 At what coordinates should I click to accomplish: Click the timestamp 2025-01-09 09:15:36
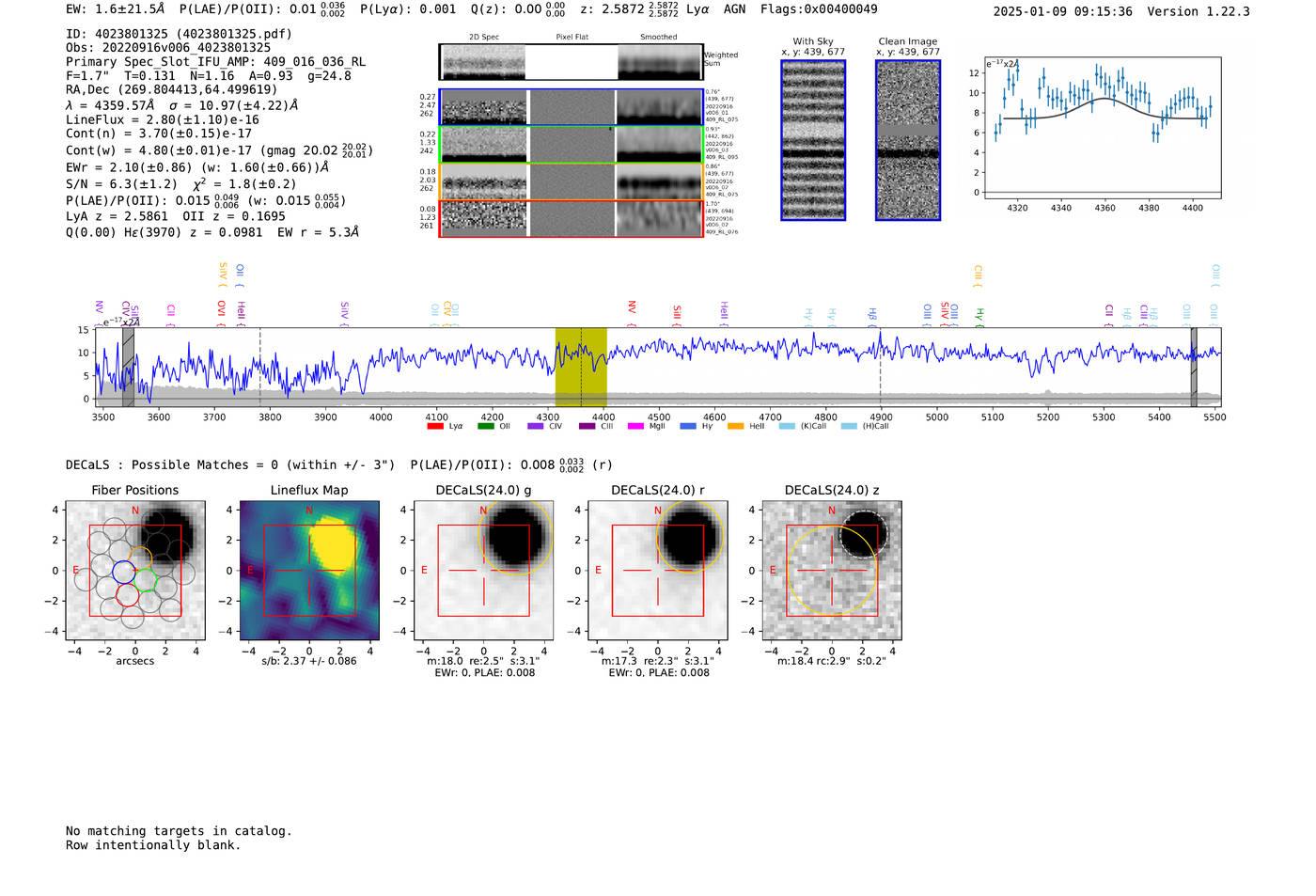point(1062,11)
